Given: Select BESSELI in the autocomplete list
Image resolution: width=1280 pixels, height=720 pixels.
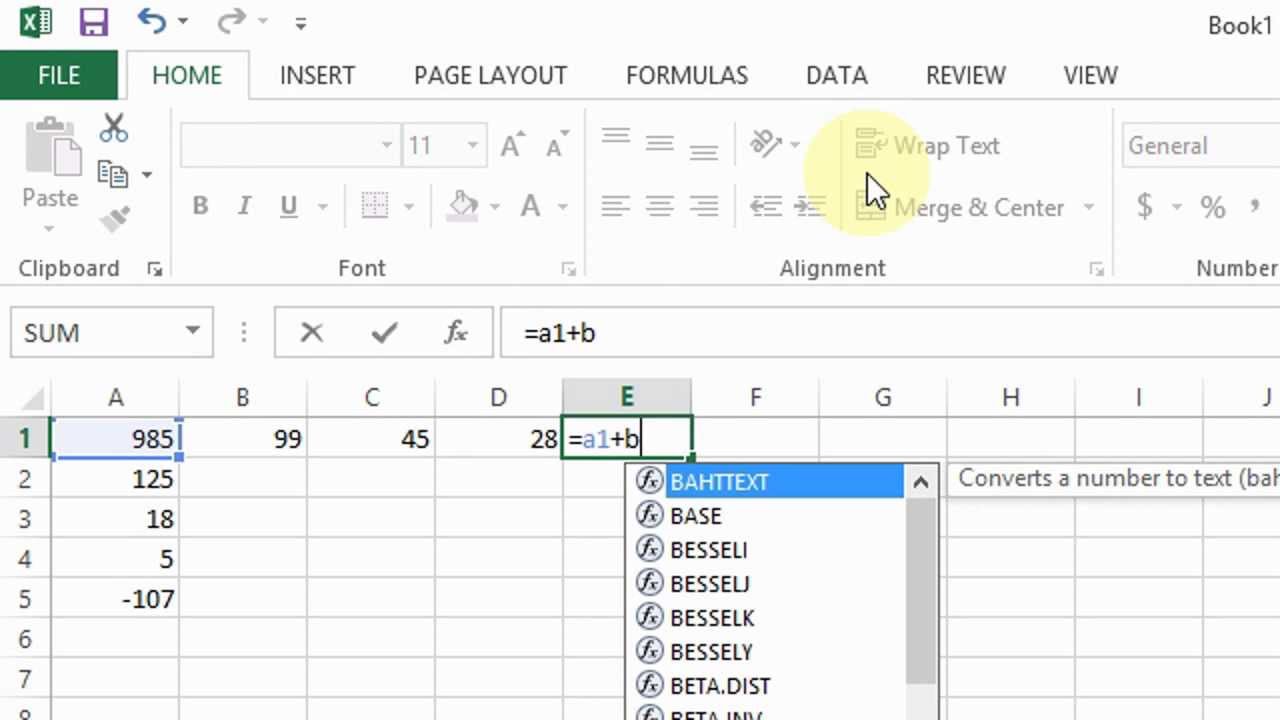Looking at the screenshot, I should (771, 549).
